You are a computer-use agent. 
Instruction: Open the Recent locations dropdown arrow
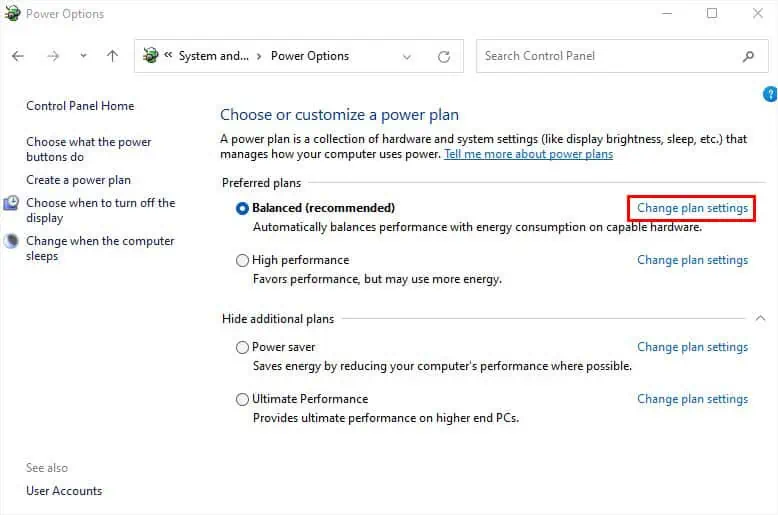click(83, 57)
